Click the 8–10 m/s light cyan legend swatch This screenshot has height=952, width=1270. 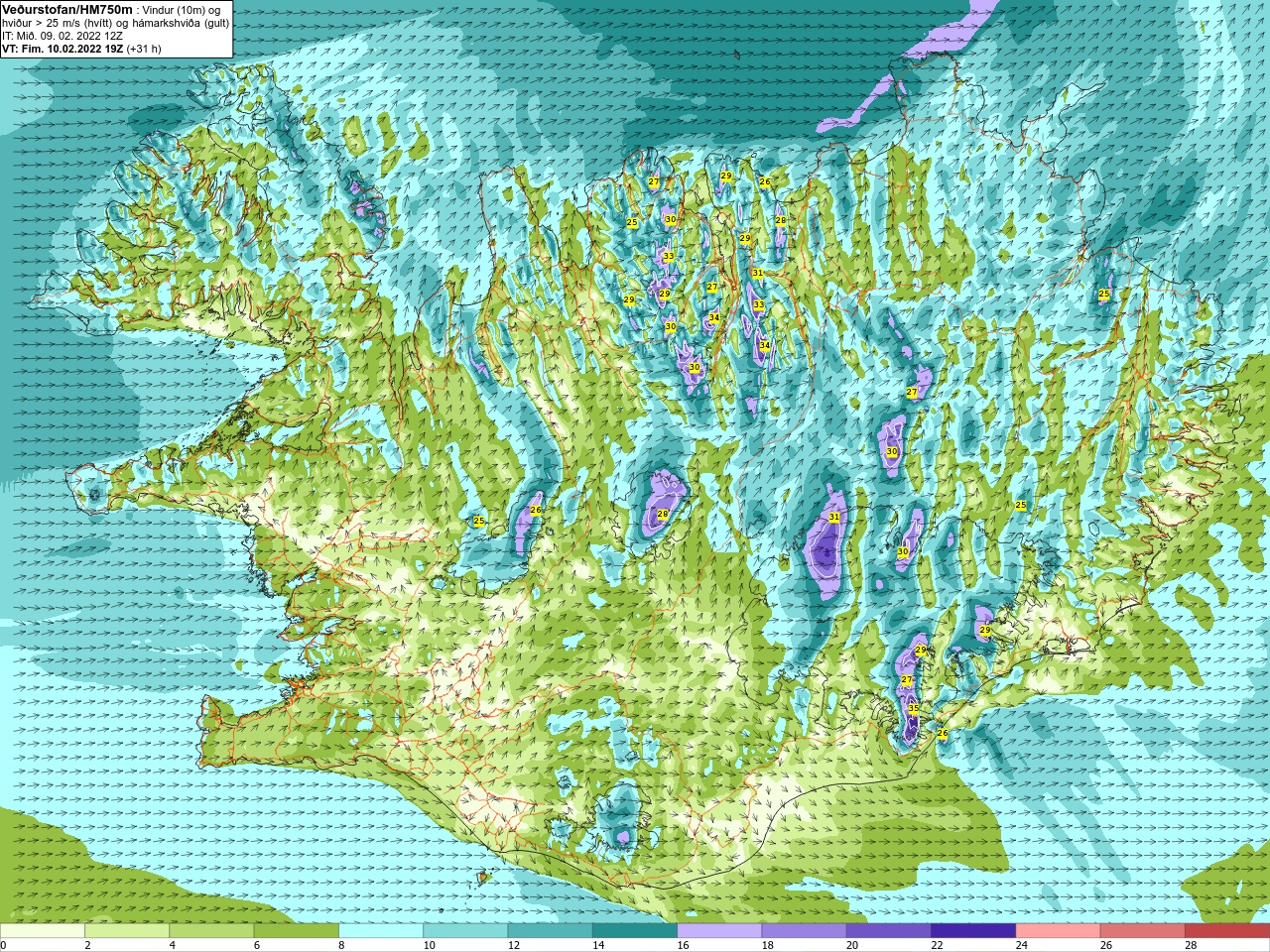(381, 931)
